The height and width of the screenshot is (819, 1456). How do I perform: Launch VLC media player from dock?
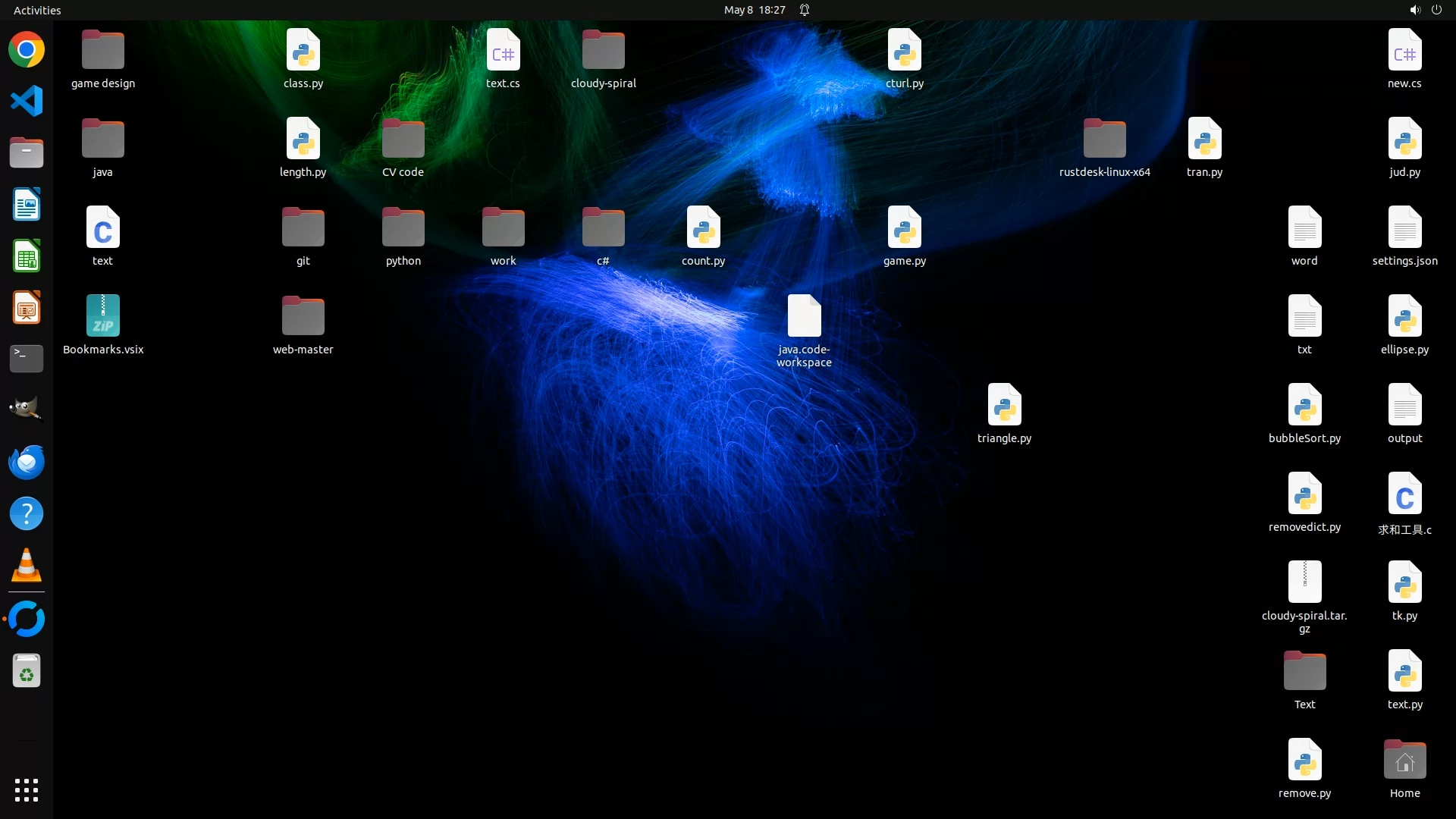coord(27,566)
